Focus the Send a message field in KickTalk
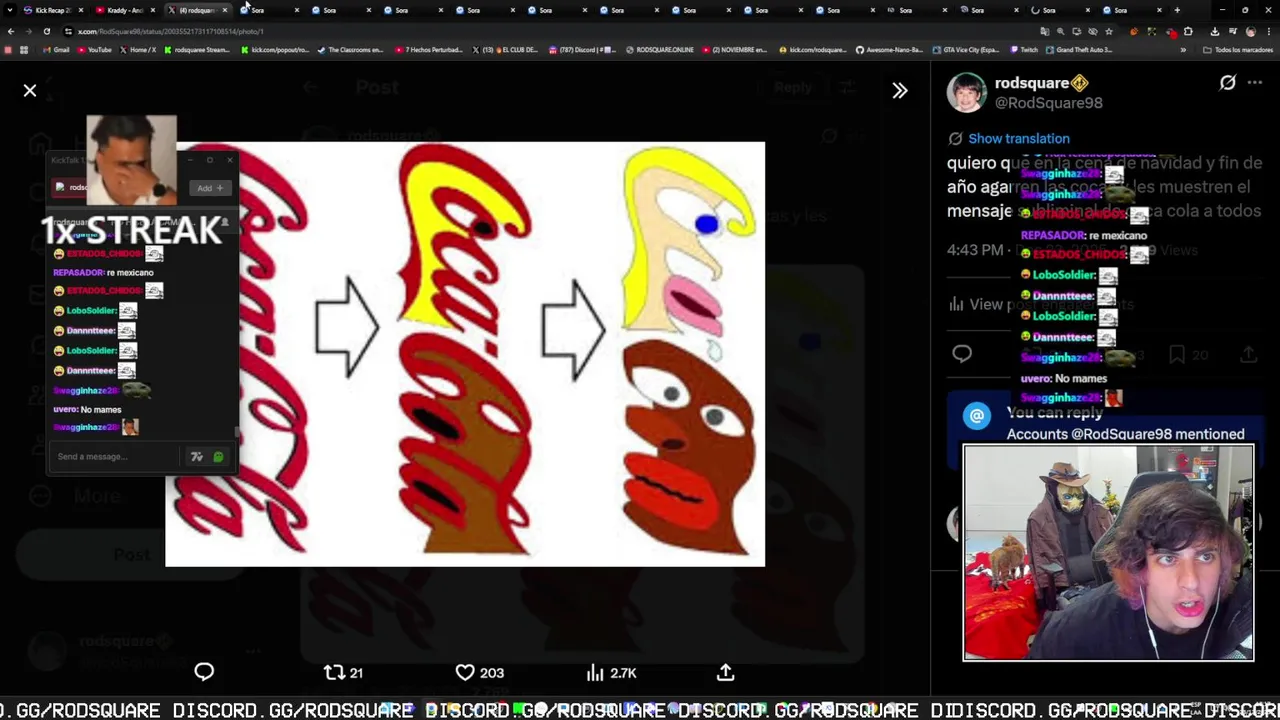 tap(117, 457)
